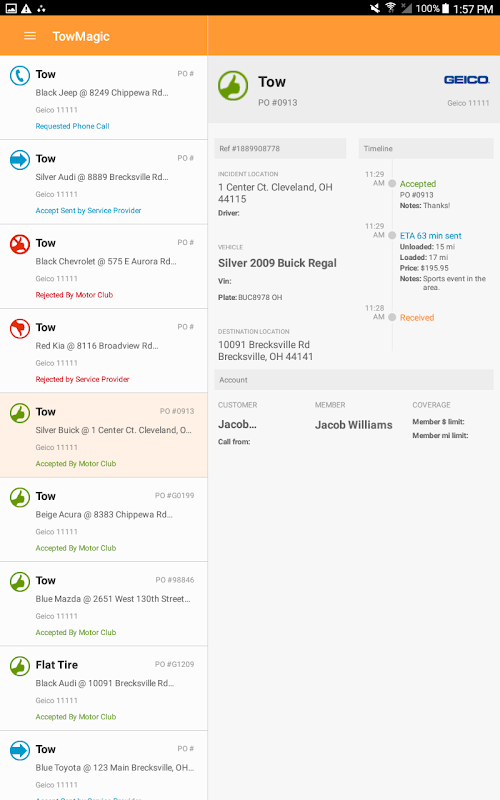The image size is (500, 800).
Task: Tap the green thumbs-up icon on Beige Acura job
Action: 20,497
